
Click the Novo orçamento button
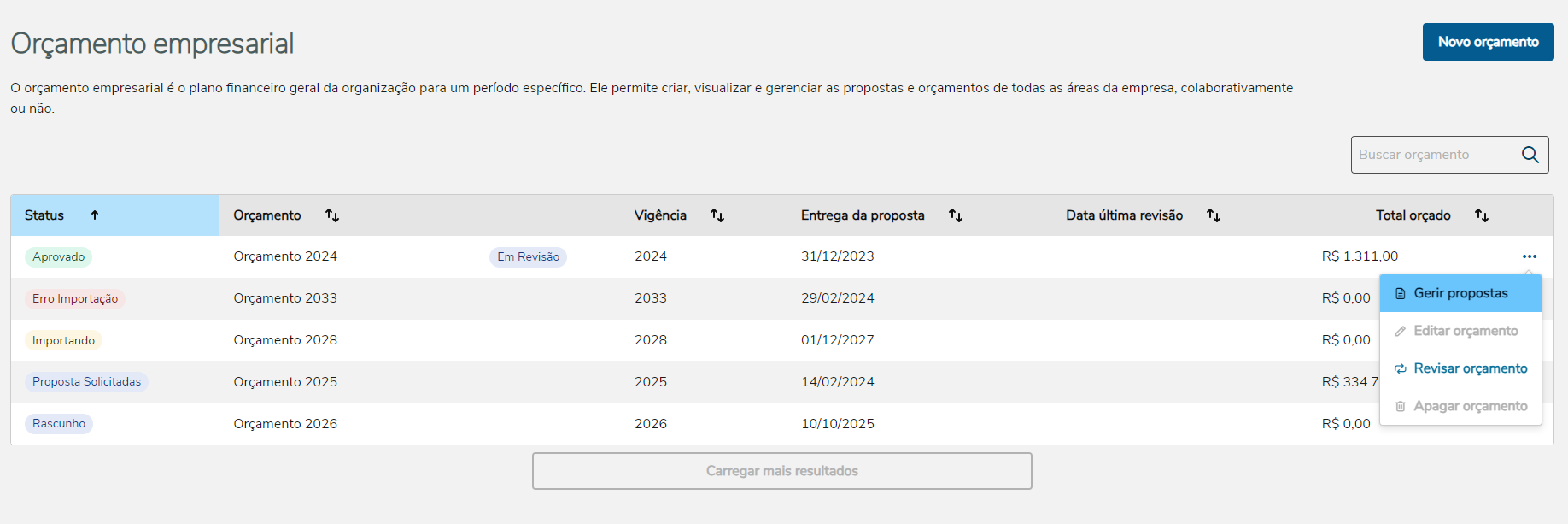tap(1488, 42)
